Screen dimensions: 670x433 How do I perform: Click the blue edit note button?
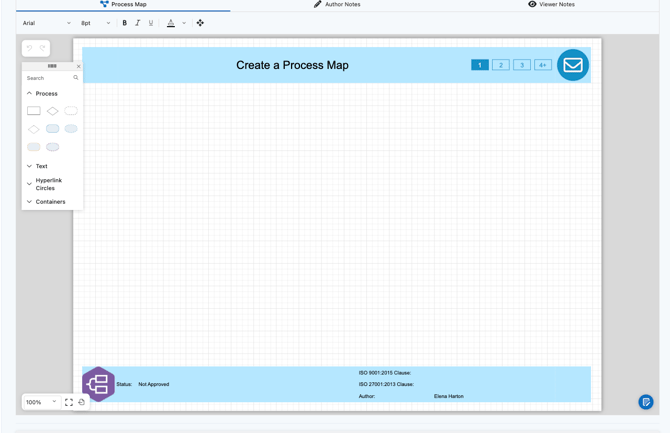(646, 402)
